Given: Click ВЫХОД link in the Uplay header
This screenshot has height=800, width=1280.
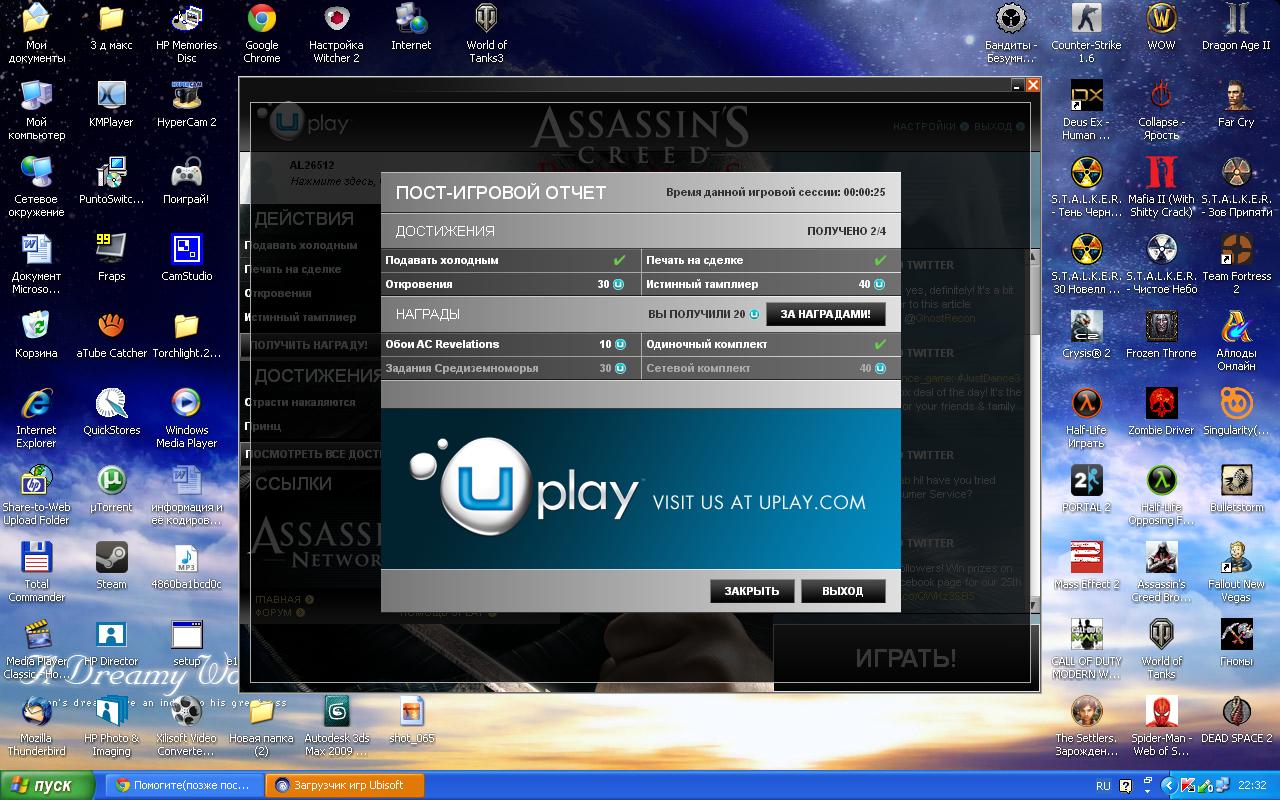Looking at the screenshot, I should pyautogui.click(x=999, y=127).
